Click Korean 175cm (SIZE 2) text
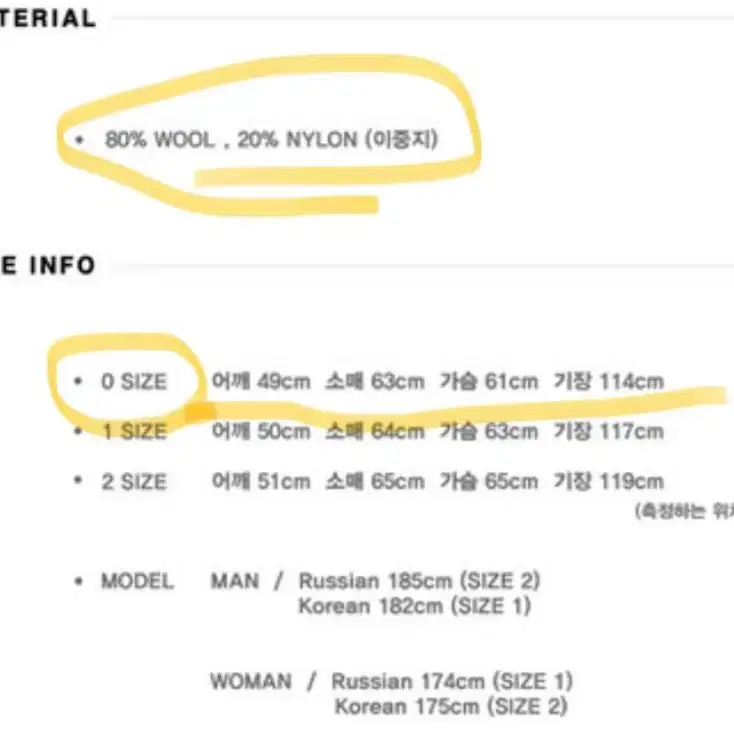 pyautogui.click(x=451, y=706)
